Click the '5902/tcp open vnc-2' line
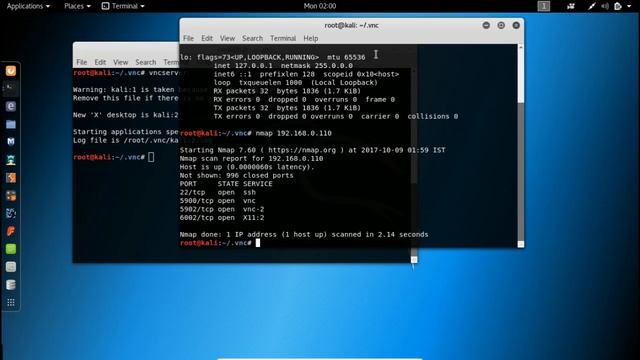The width and height of the screenshot is (640, 360). 222,209
